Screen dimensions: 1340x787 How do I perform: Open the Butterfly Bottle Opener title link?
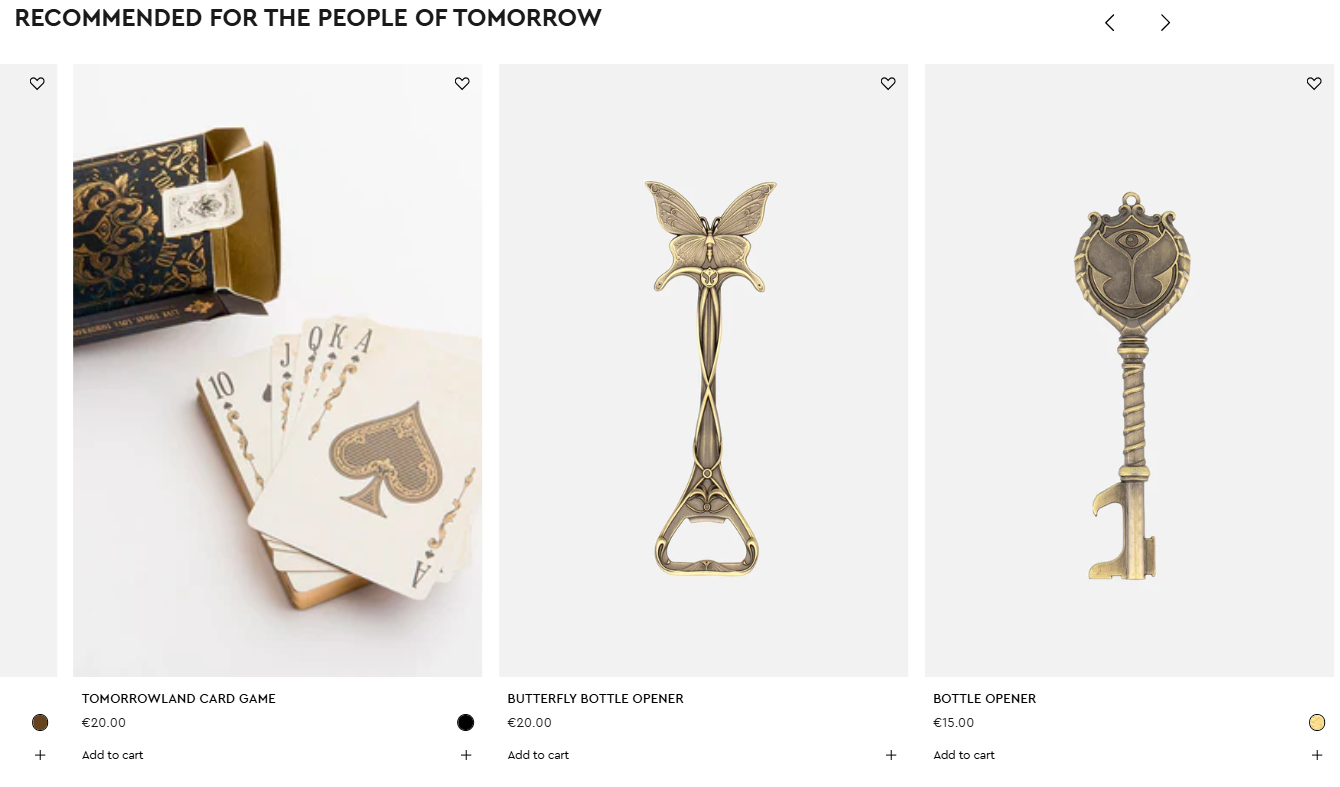[595, 699]
